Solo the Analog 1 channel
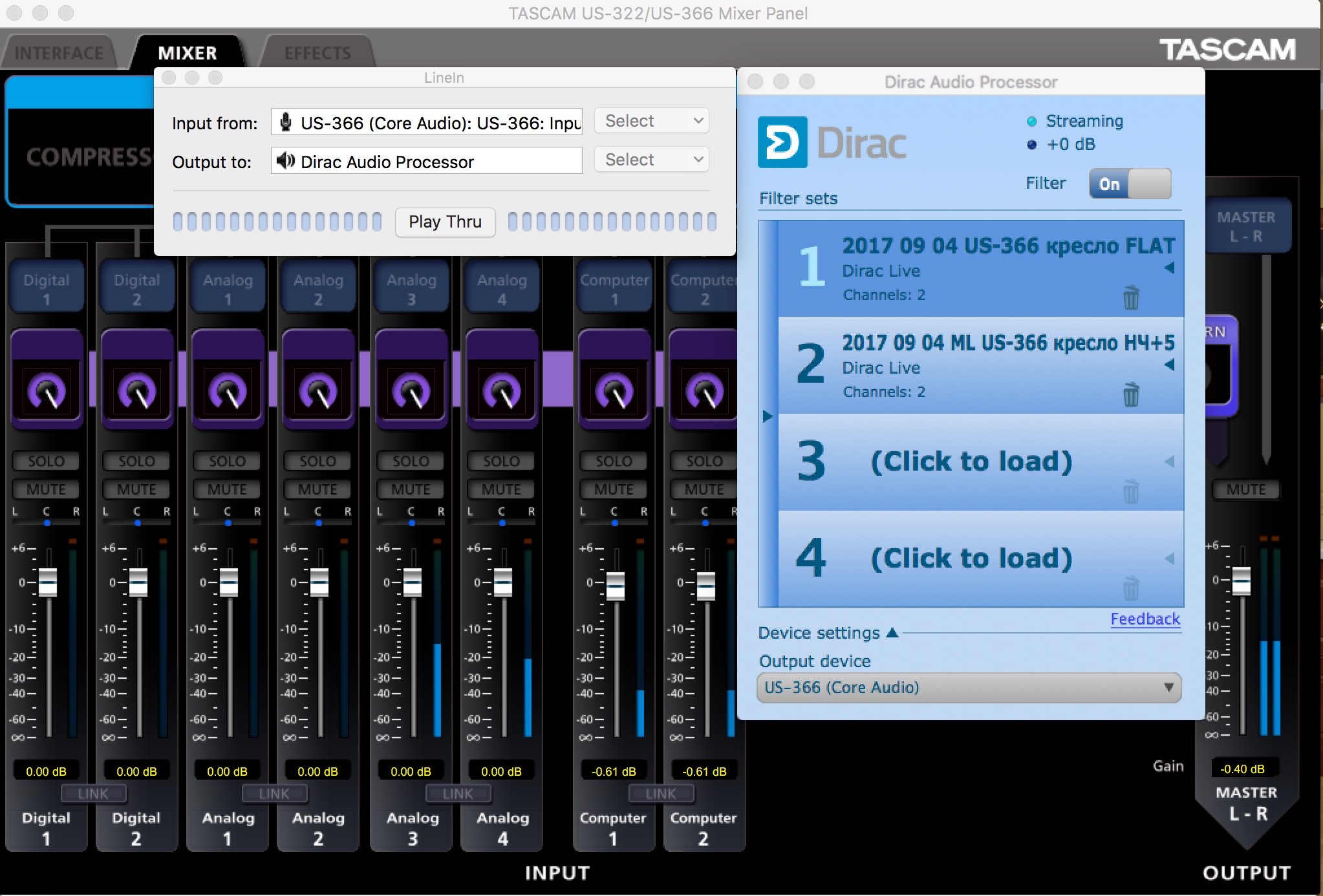The width and height of the screenshot is (1323, 896). click(227, 461)
